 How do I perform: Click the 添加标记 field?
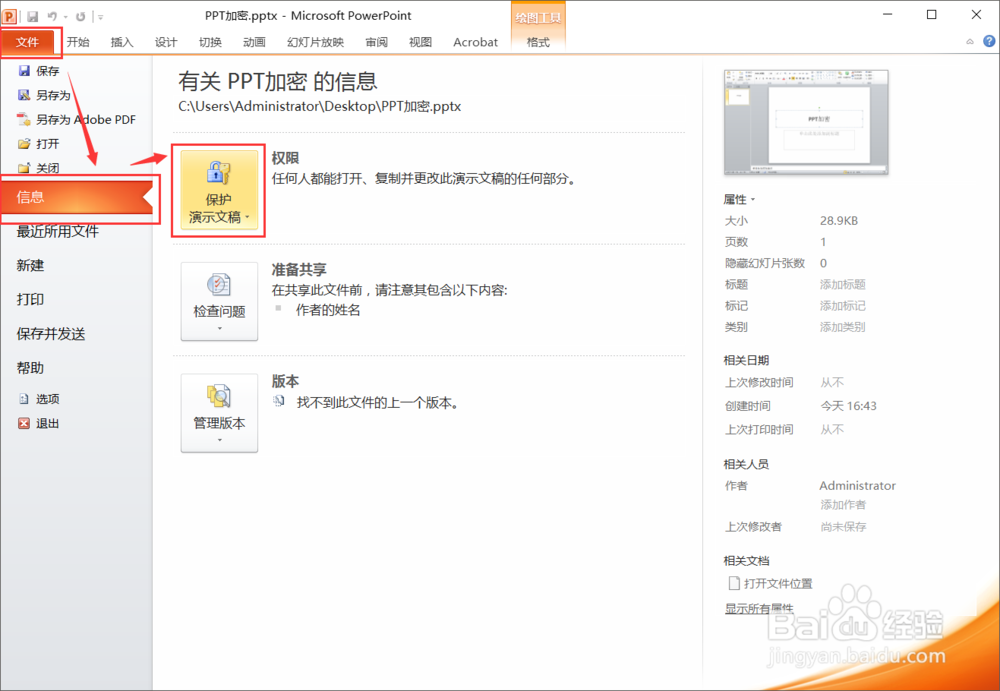coord(842,306)
